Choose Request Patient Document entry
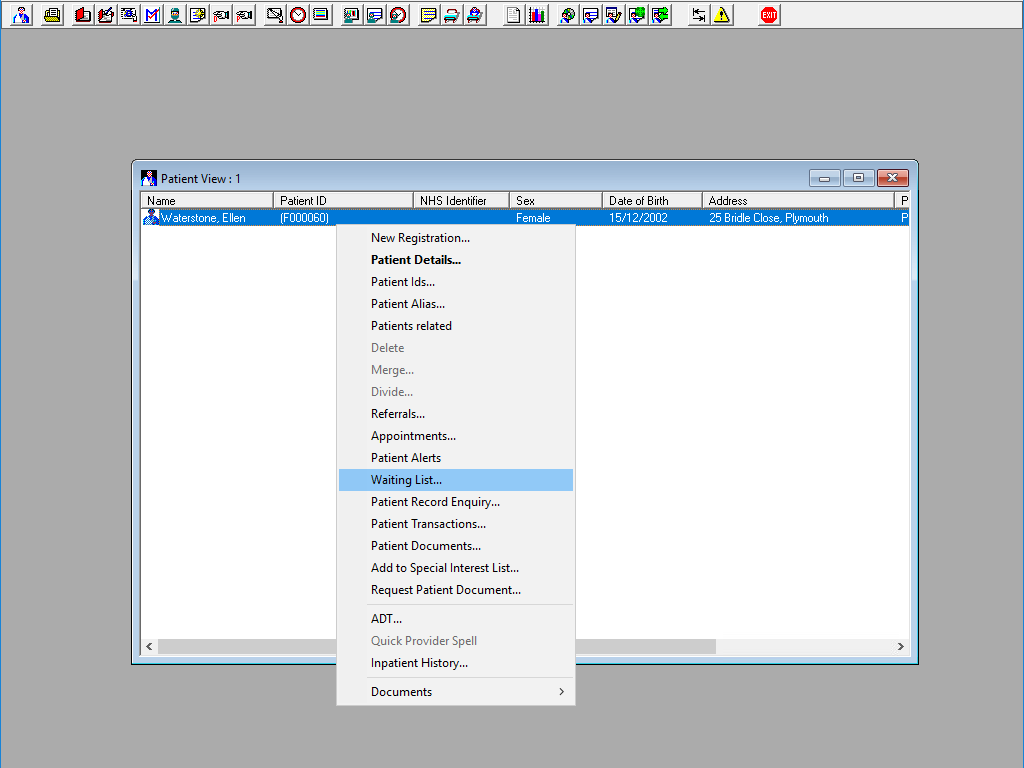1024x768 pixels. 456,590
